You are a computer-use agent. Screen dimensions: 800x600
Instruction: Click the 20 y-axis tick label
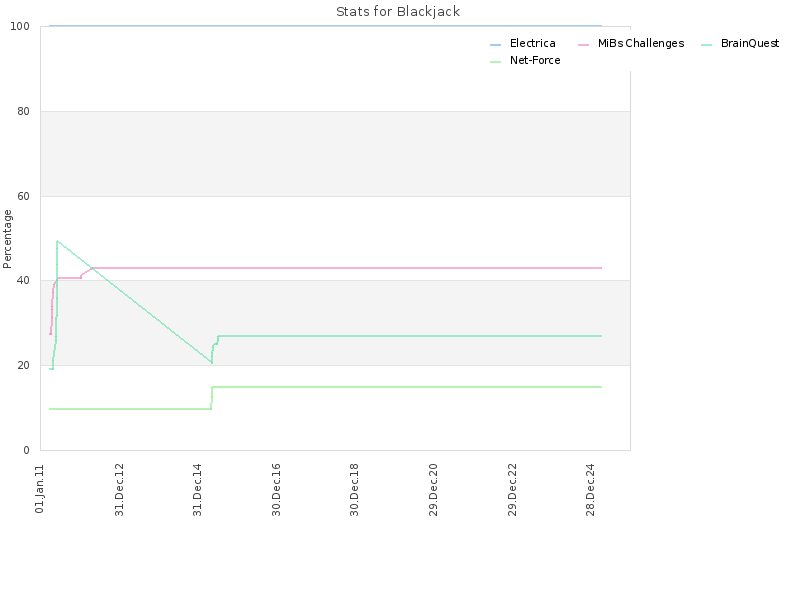(23, 365)
